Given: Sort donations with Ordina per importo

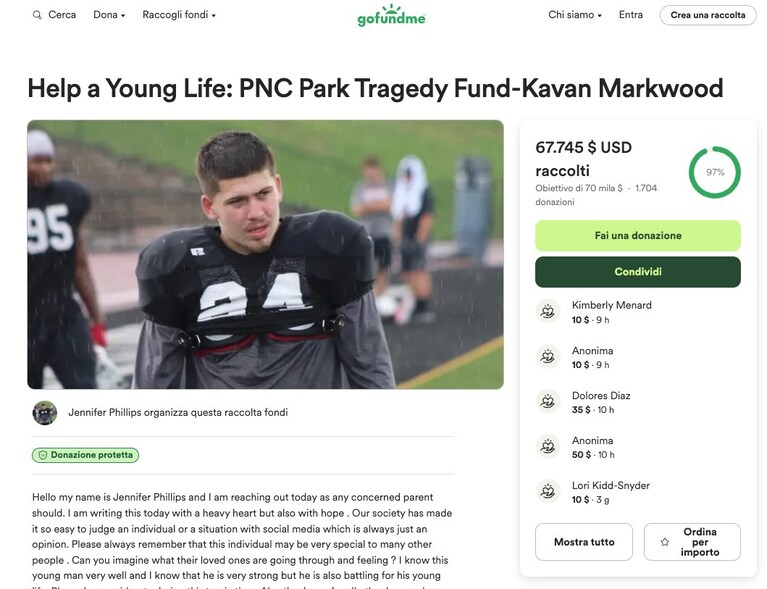Looking at the screenshot, I should pos(692,542).
